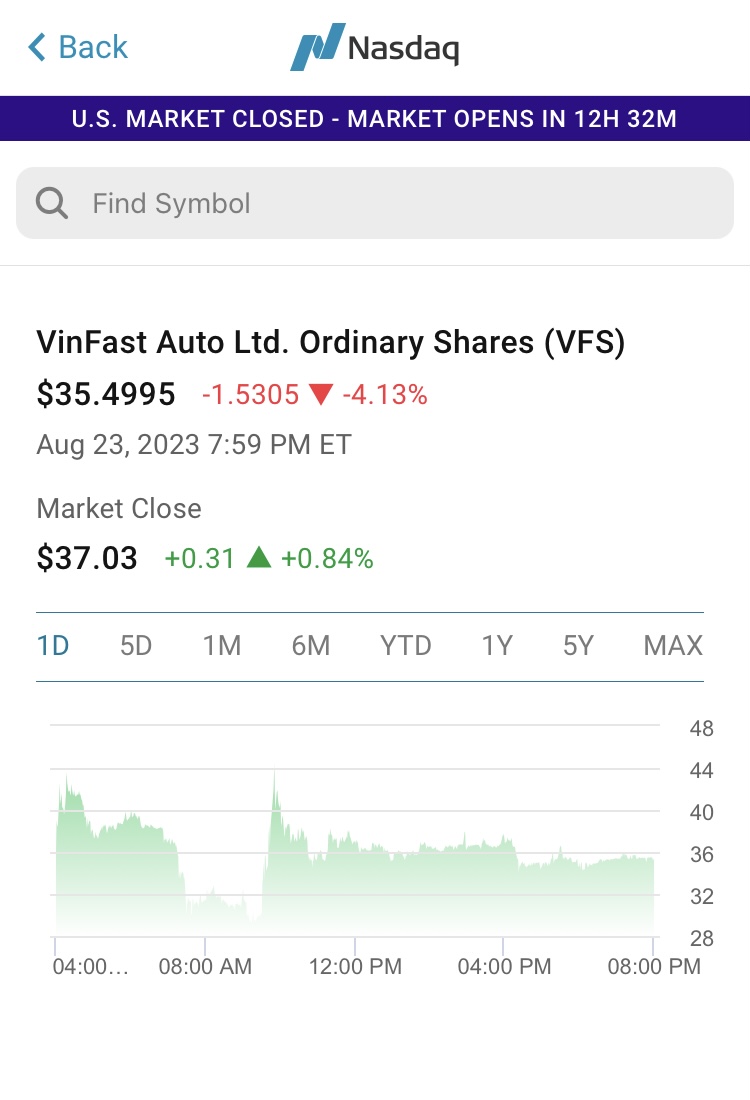
Task: Select the YTD chart range
Action: pyautogui.click(x=406, y=646)
